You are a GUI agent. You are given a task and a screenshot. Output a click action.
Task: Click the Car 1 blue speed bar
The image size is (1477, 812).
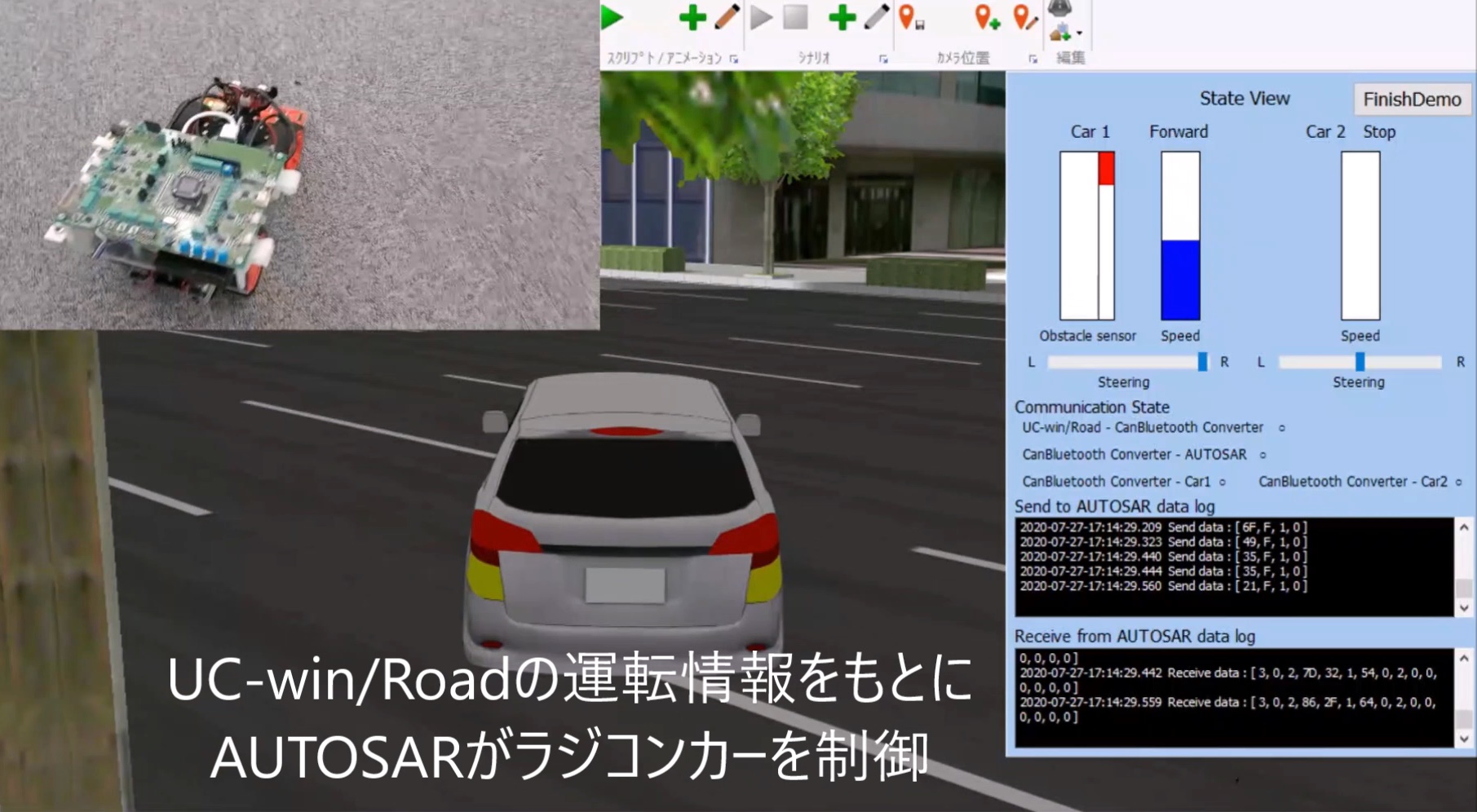pos(1180,280)
